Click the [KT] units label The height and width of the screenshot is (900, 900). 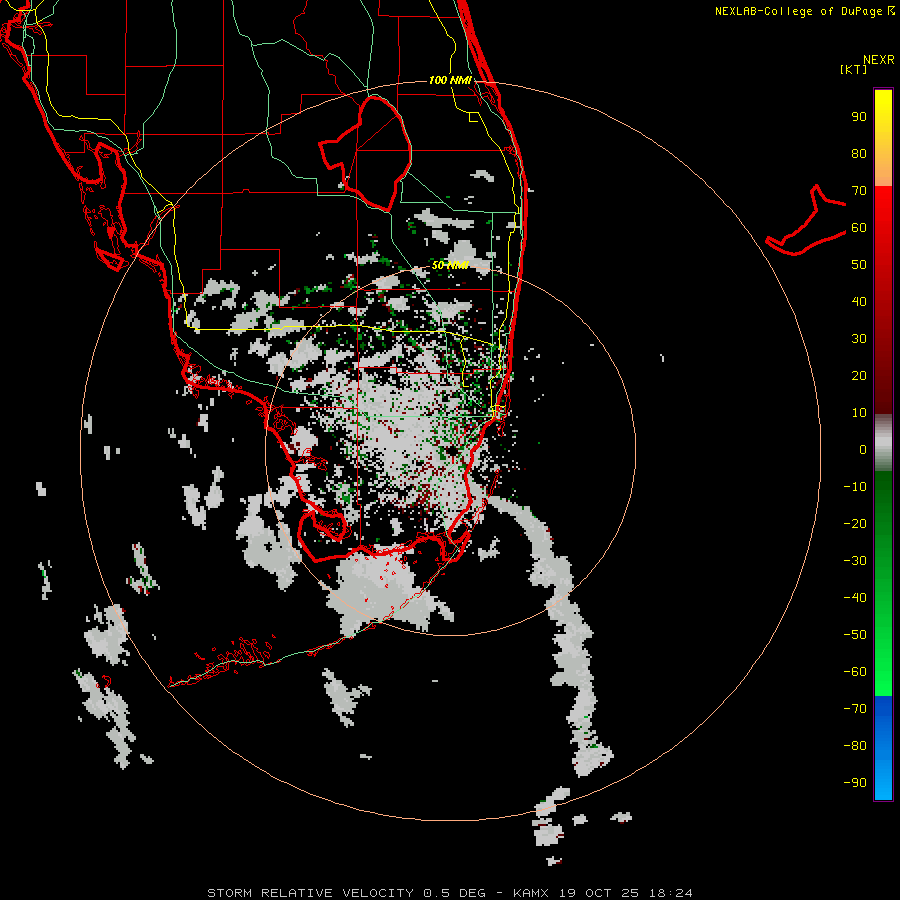854,69
